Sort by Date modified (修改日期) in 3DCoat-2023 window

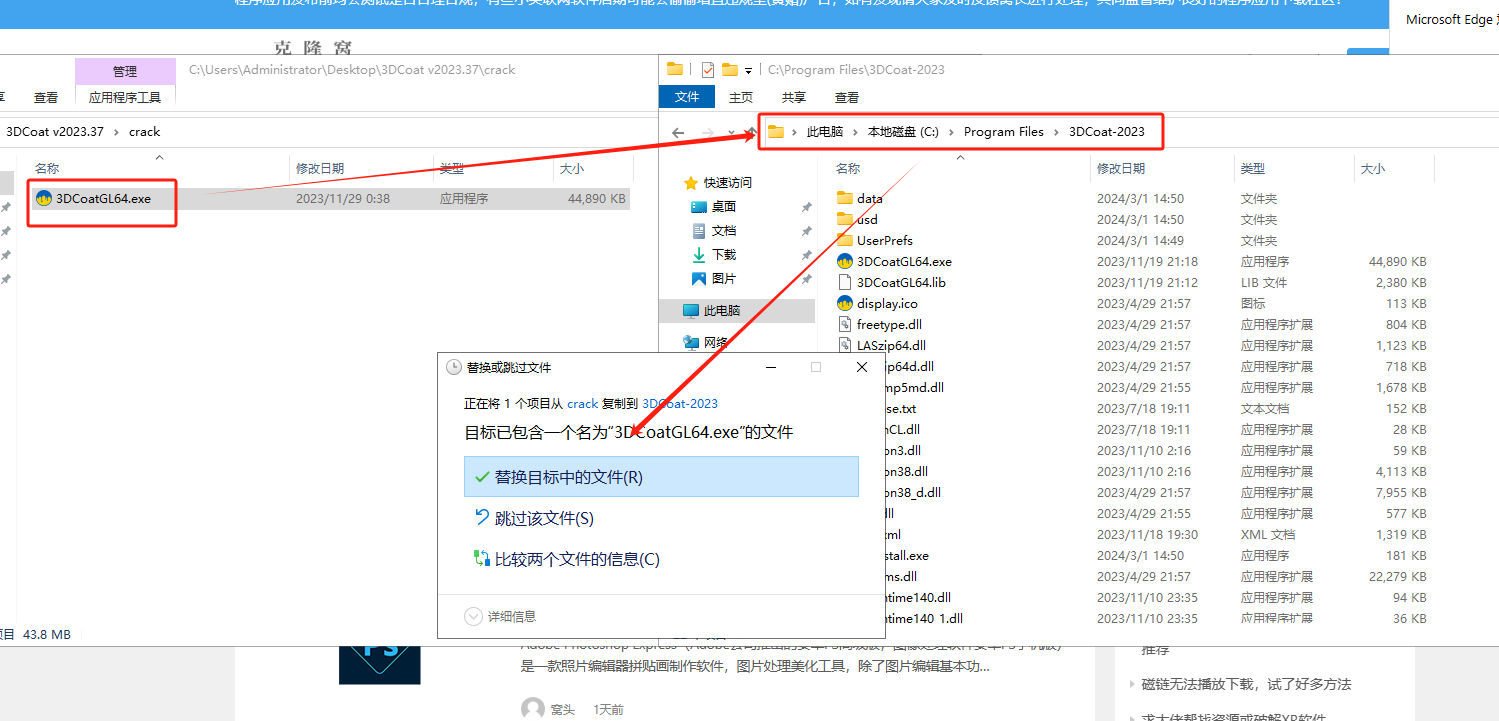point(1120,169)
